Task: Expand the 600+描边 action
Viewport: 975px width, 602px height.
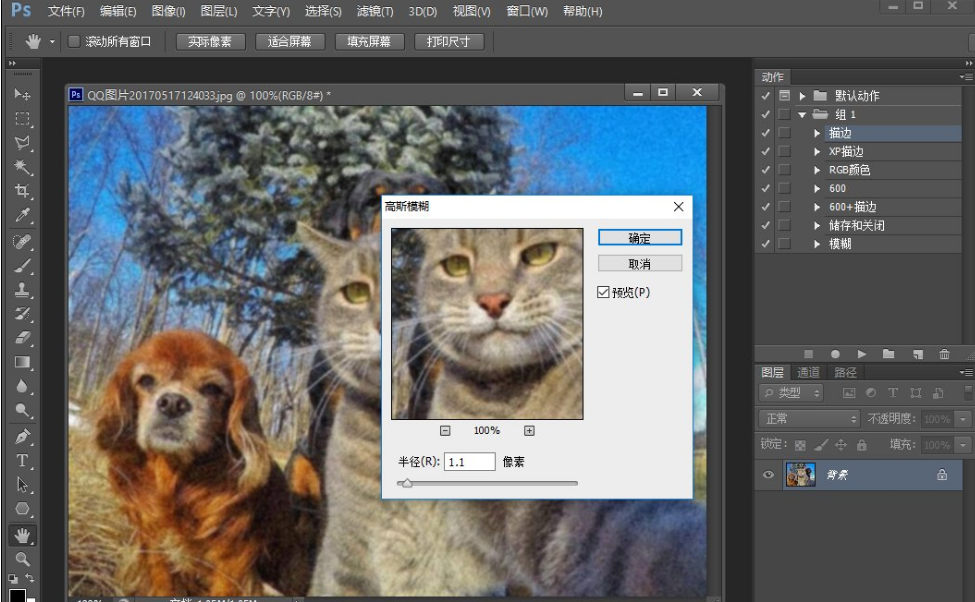Action: (817, 206)
